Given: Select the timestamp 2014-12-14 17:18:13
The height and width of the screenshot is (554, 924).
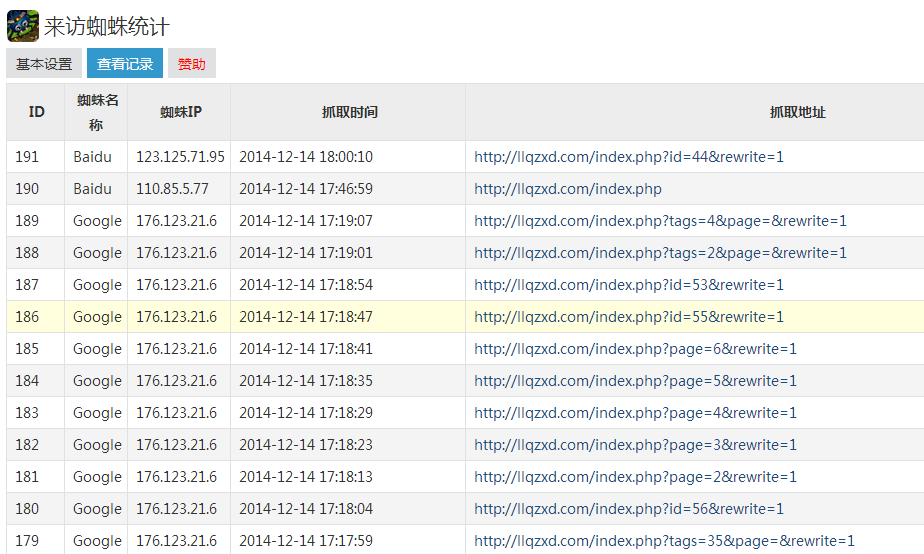Looking at the screenshot, I should click(x=306, y=477).
